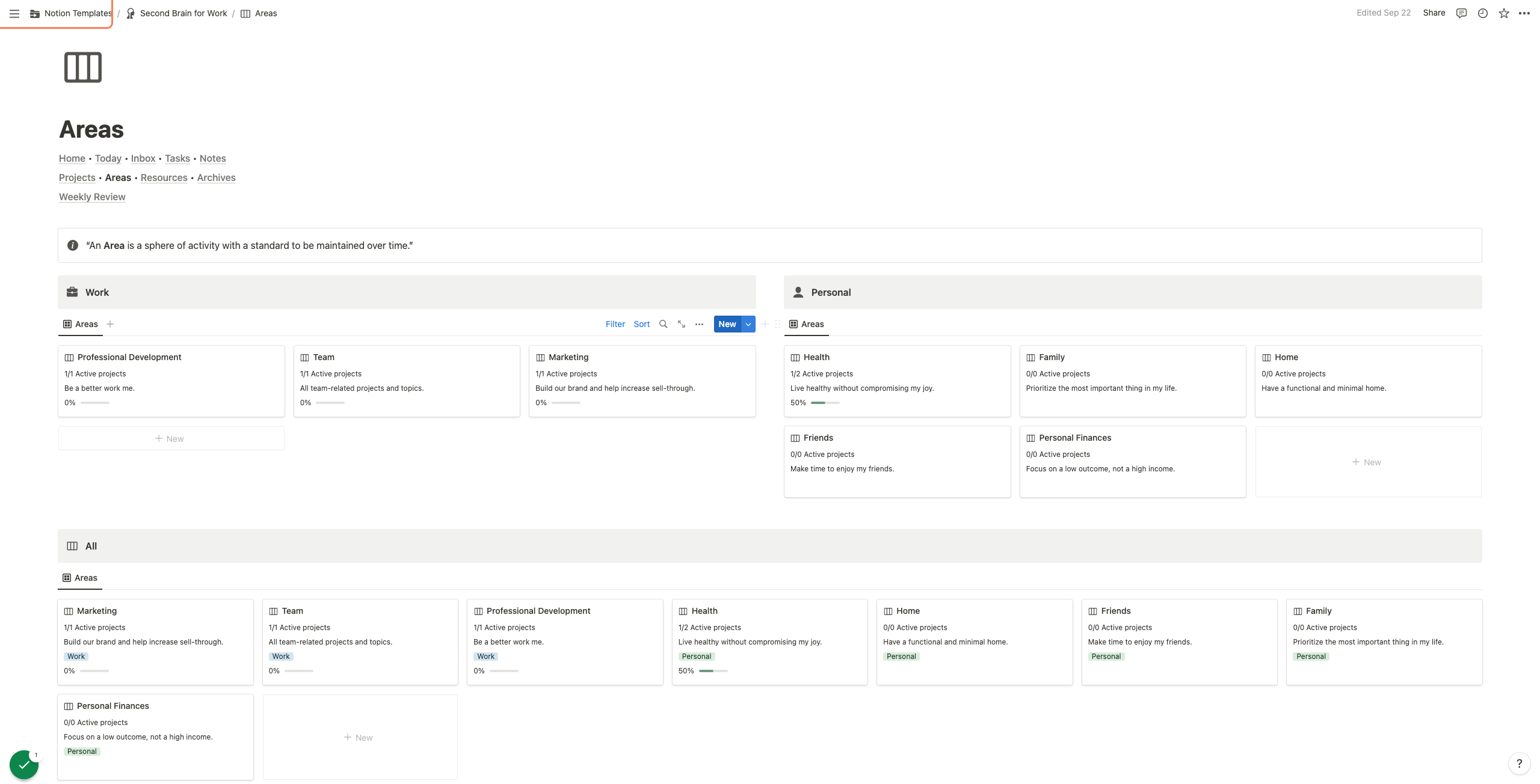
Task: Open the sidebar hamburger menu
Action: [14, 13]
